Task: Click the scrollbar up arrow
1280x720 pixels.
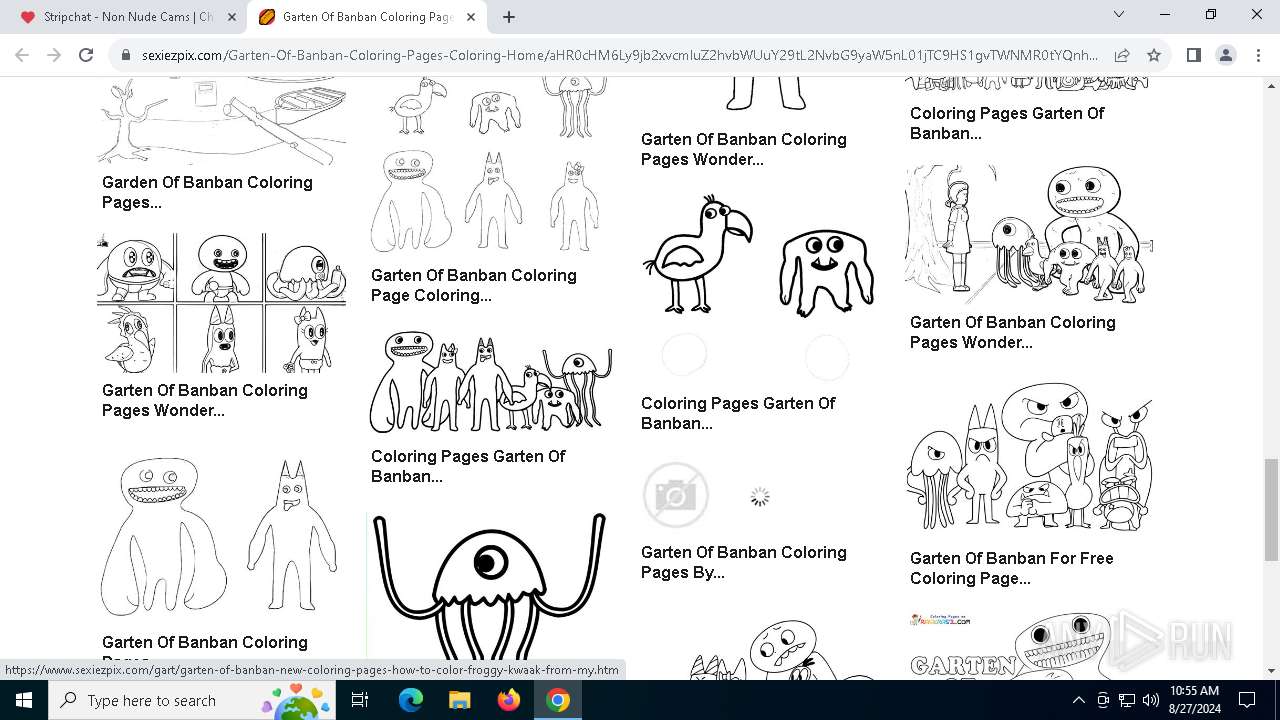Action: click(x=1271, y=86)
